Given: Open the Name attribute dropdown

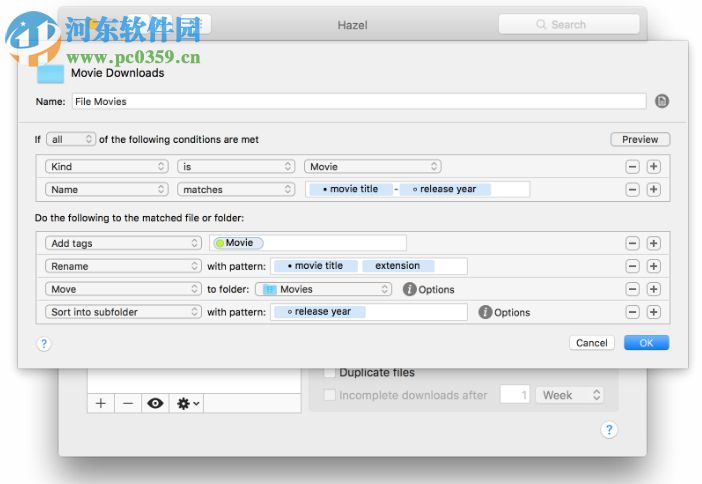Looking at the screenshot, I should pos(107,189).
